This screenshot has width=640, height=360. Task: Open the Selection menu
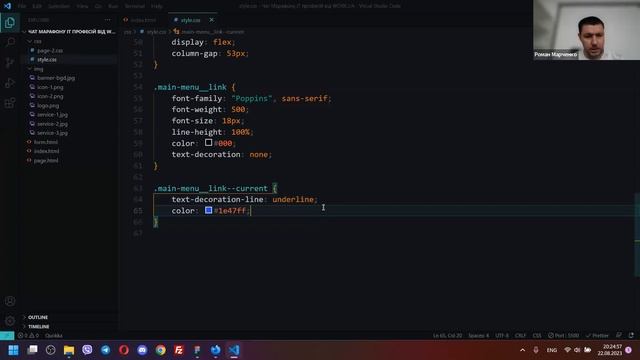(59, 6)
